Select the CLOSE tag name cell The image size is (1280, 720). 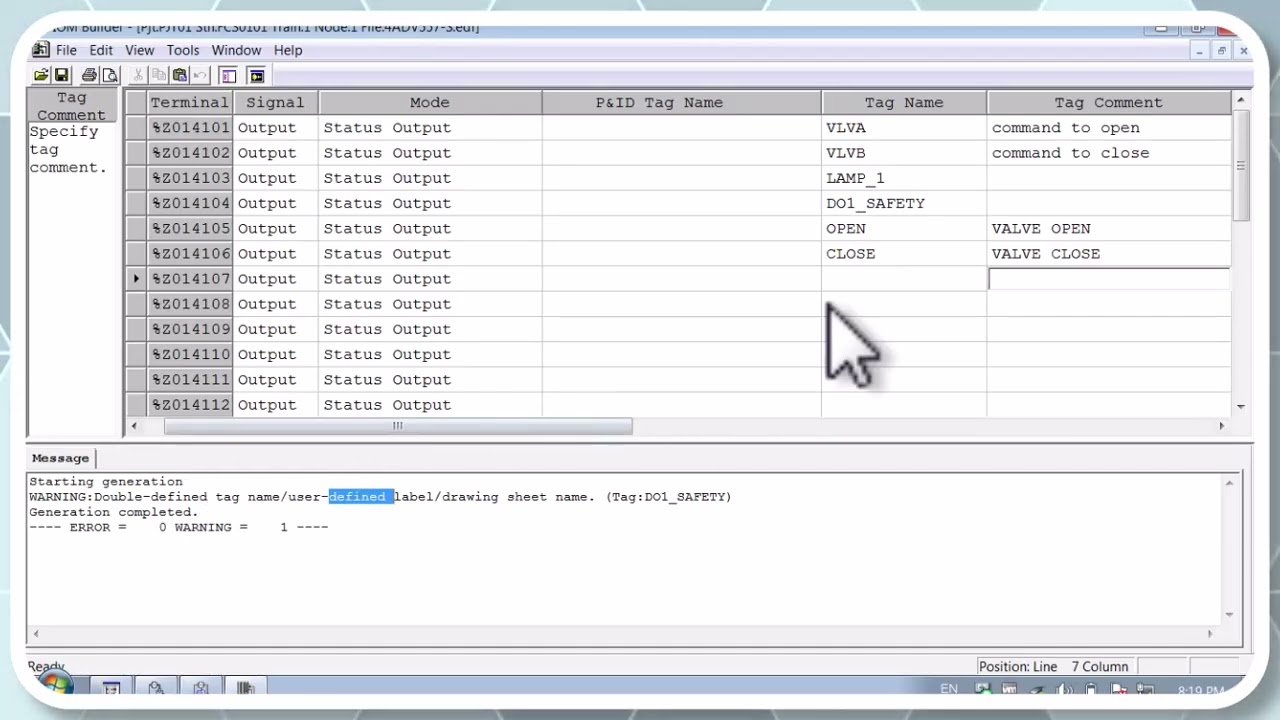904,254
